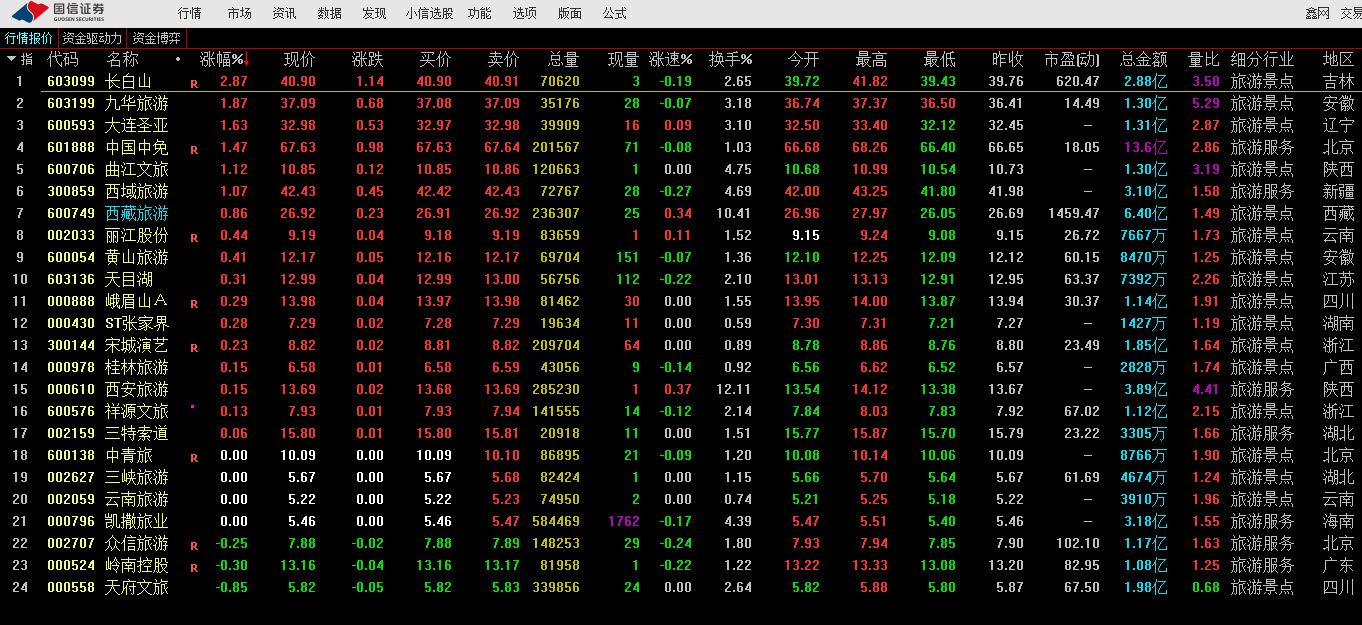Click the Guosen Securities logo icon
This screenshot has width=1362, height=625.
(29, 12)
